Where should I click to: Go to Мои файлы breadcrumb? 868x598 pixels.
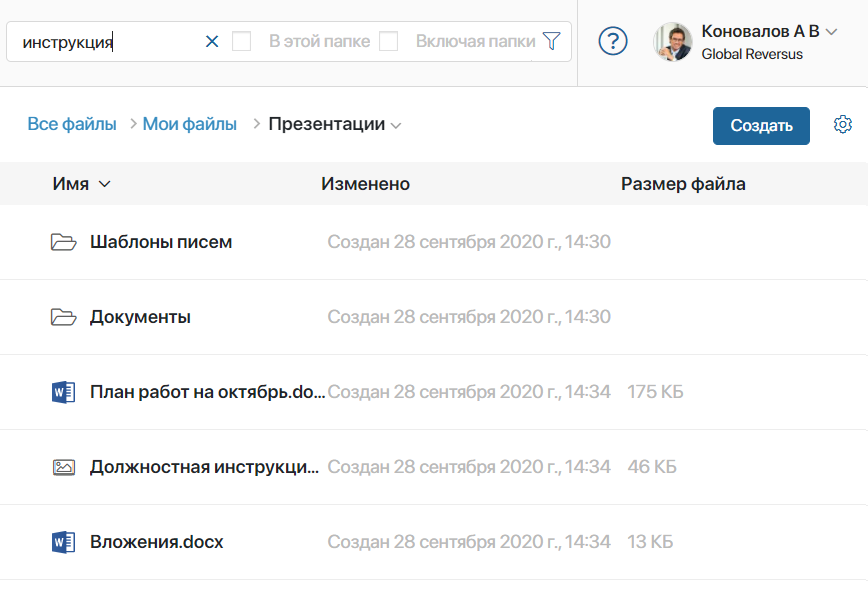(x=190, y=124)
